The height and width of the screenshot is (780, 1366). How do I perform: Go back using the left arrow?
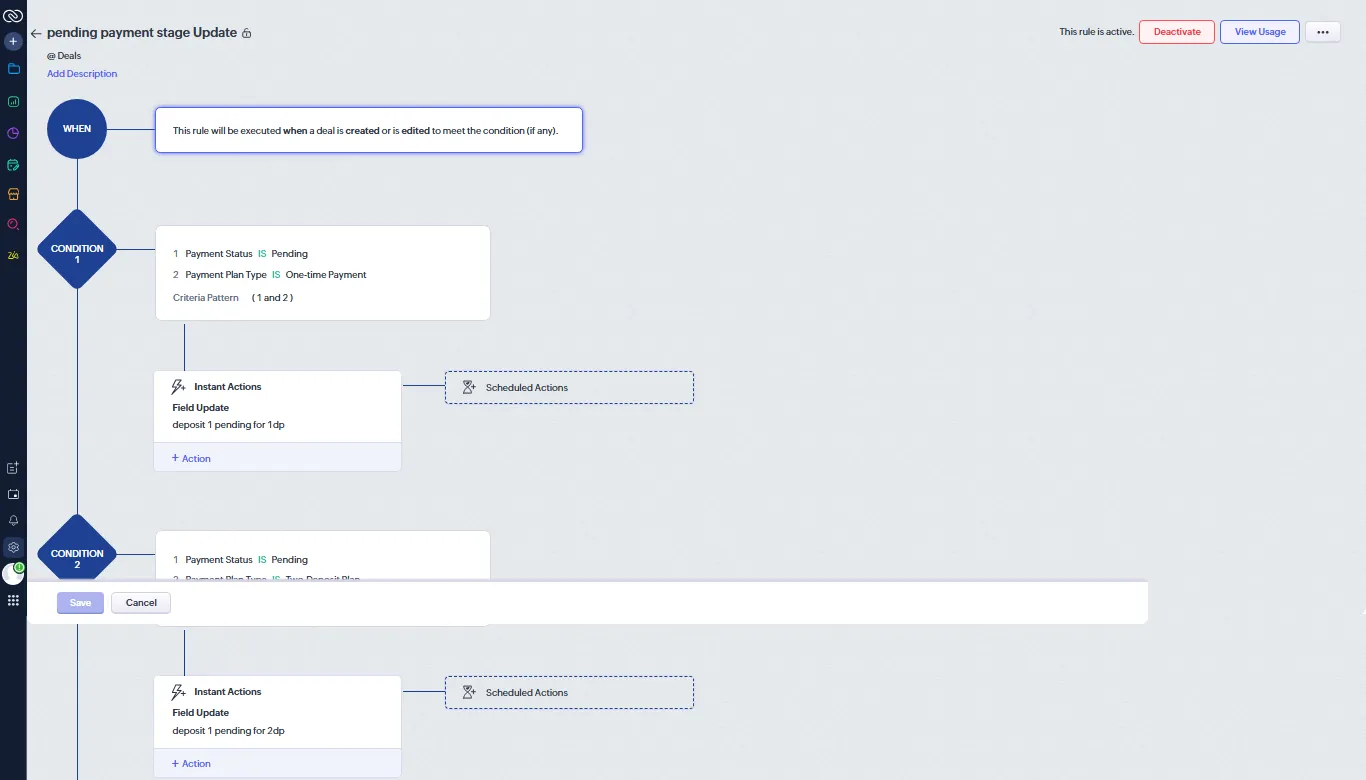click(x=36, y=33)
